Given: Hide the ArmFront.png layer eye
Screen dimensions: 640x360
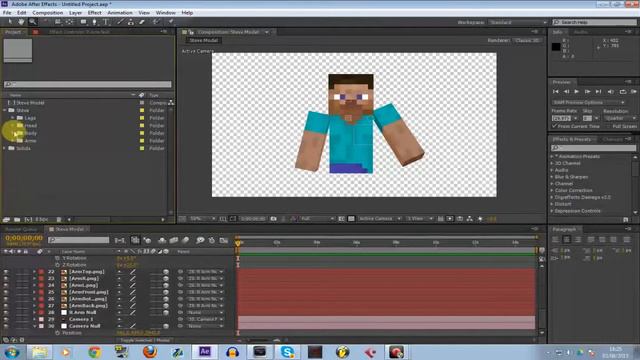Looking at the screenshot, I should [6, 292].
